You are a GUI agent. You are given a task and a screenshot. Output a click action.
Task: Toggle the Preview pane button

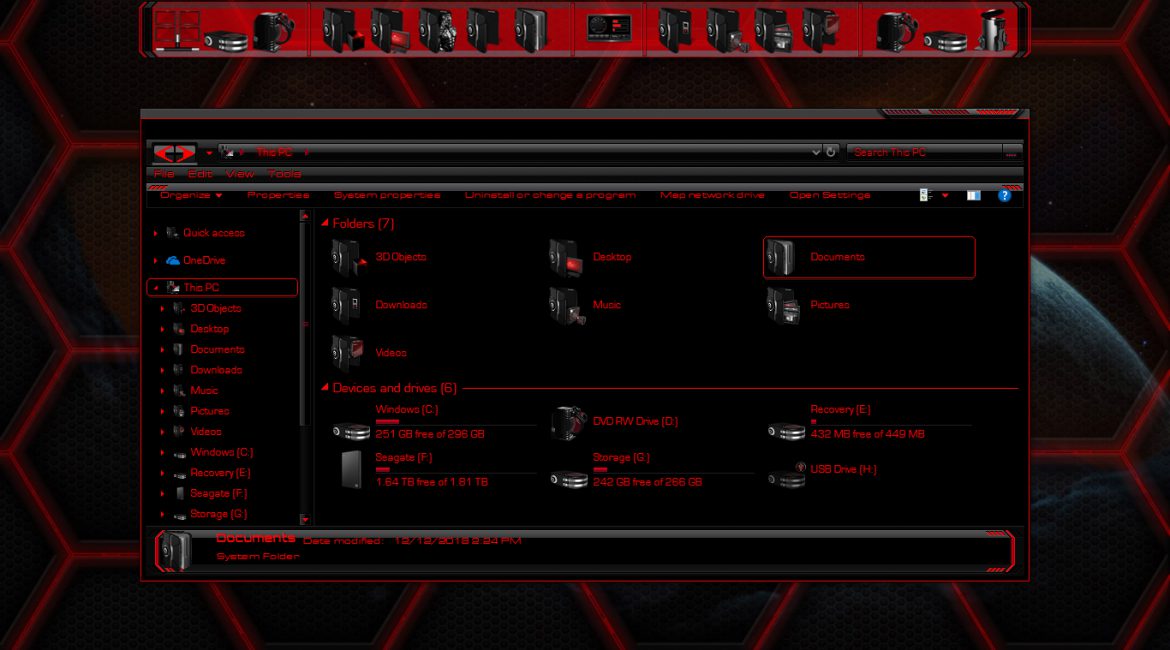point(974,196)
